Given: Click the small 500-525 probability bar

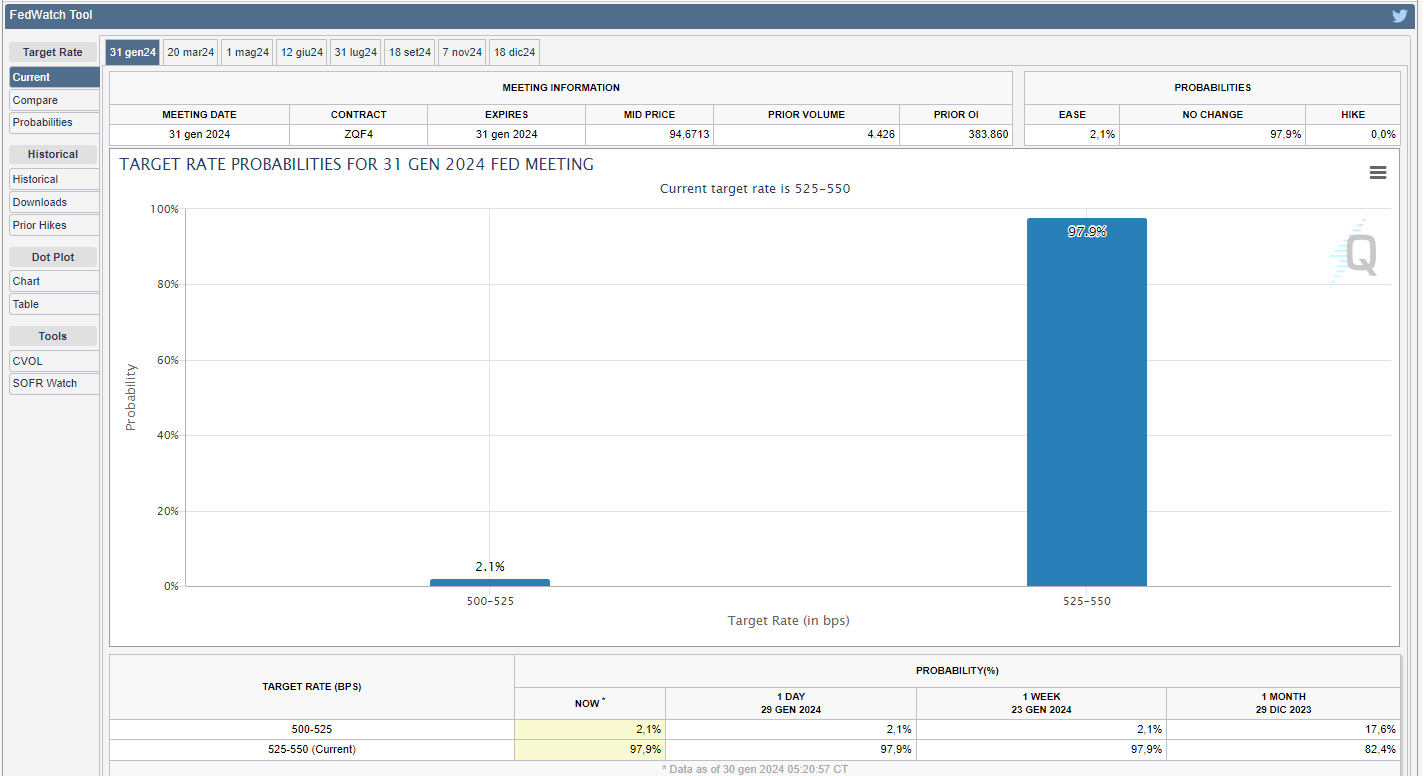Looking at the screenshot, I should [x=489, y=582].
